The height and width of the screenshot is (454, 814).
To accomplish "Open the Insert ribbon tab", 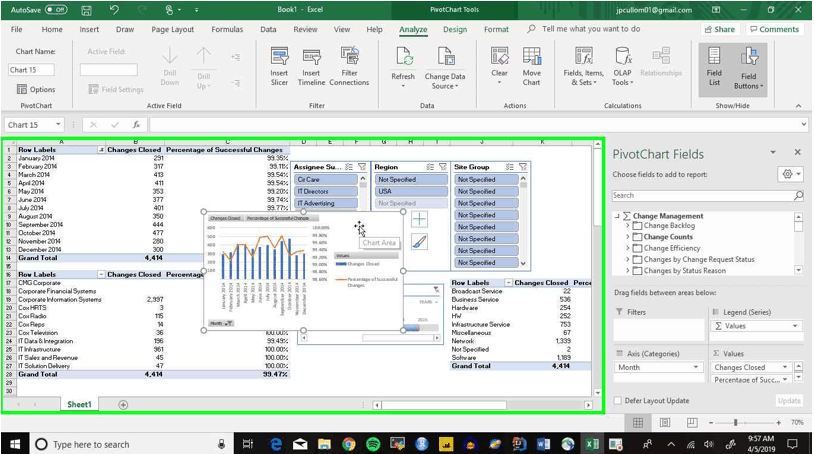I will pyautogui.click(x=89, y=30).
